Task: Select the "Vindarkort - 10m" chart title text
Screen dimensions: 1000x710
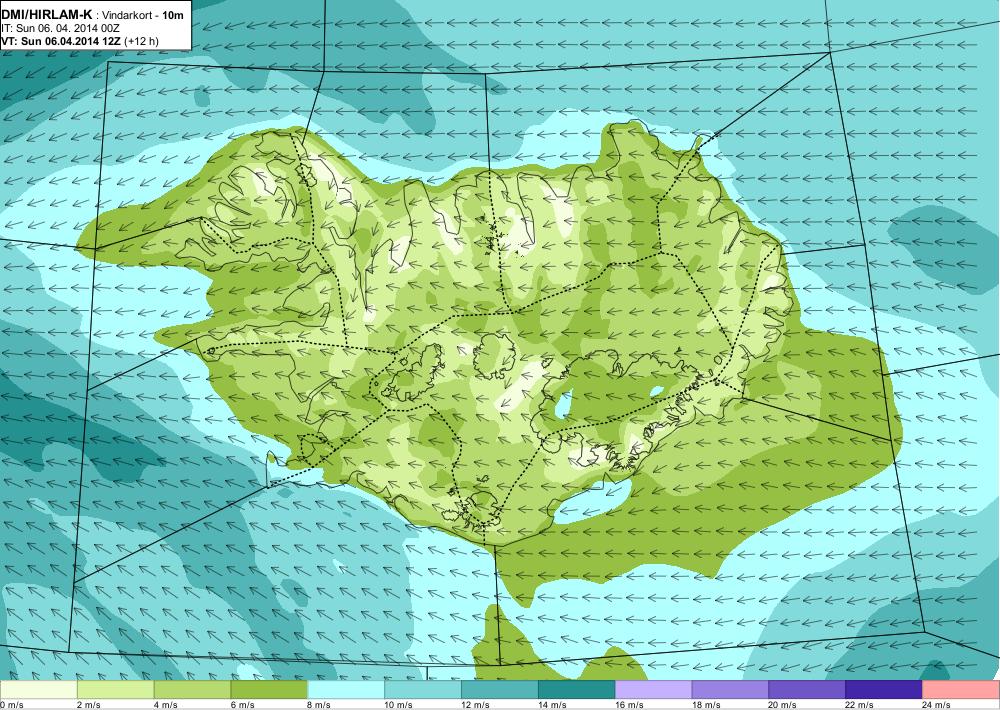Action: tap(143, 15)
